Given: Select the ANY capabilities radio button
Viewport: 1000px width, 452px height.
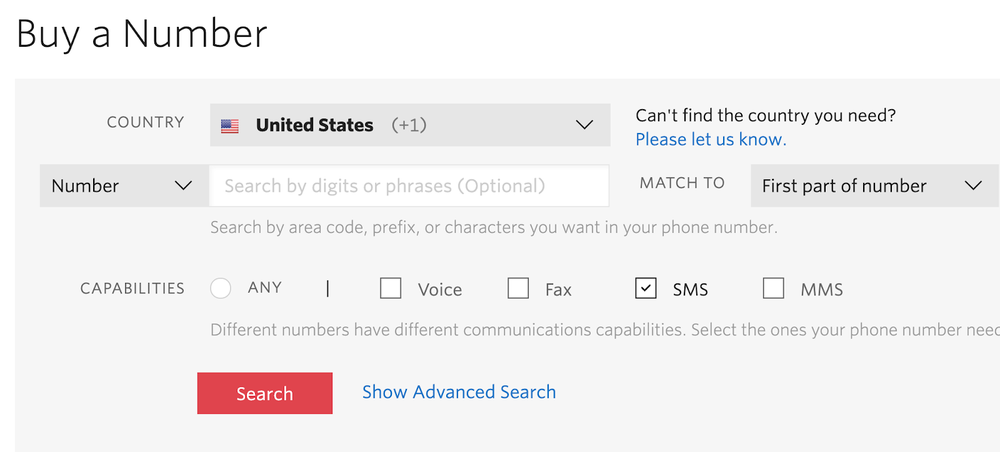Looking at the screenshot, I should 221,289.
